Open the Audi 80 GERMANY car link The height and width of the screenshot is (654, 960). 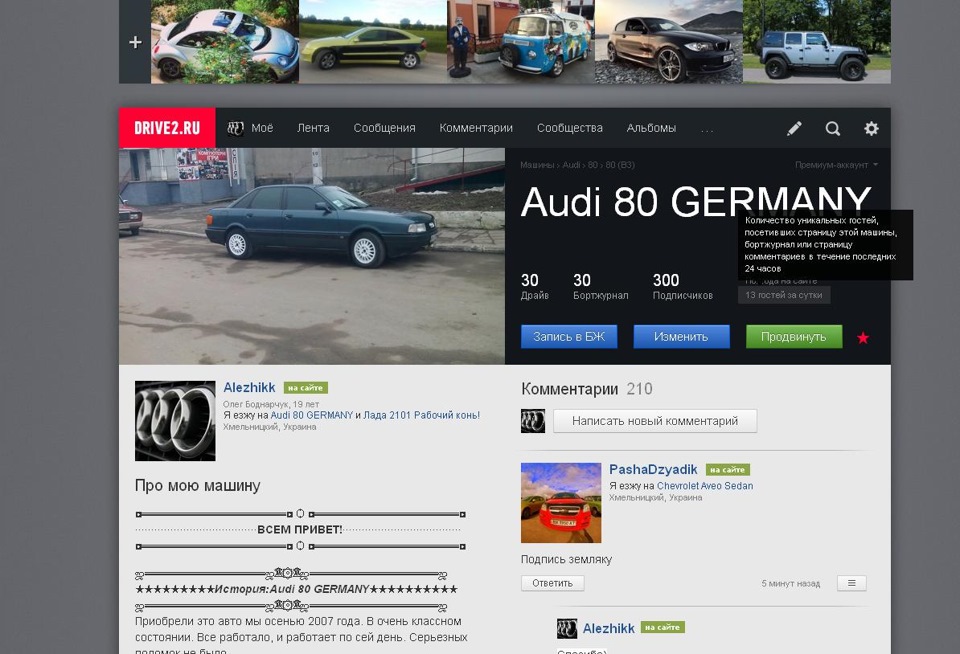pyautogui.click(x=312, y=415)
